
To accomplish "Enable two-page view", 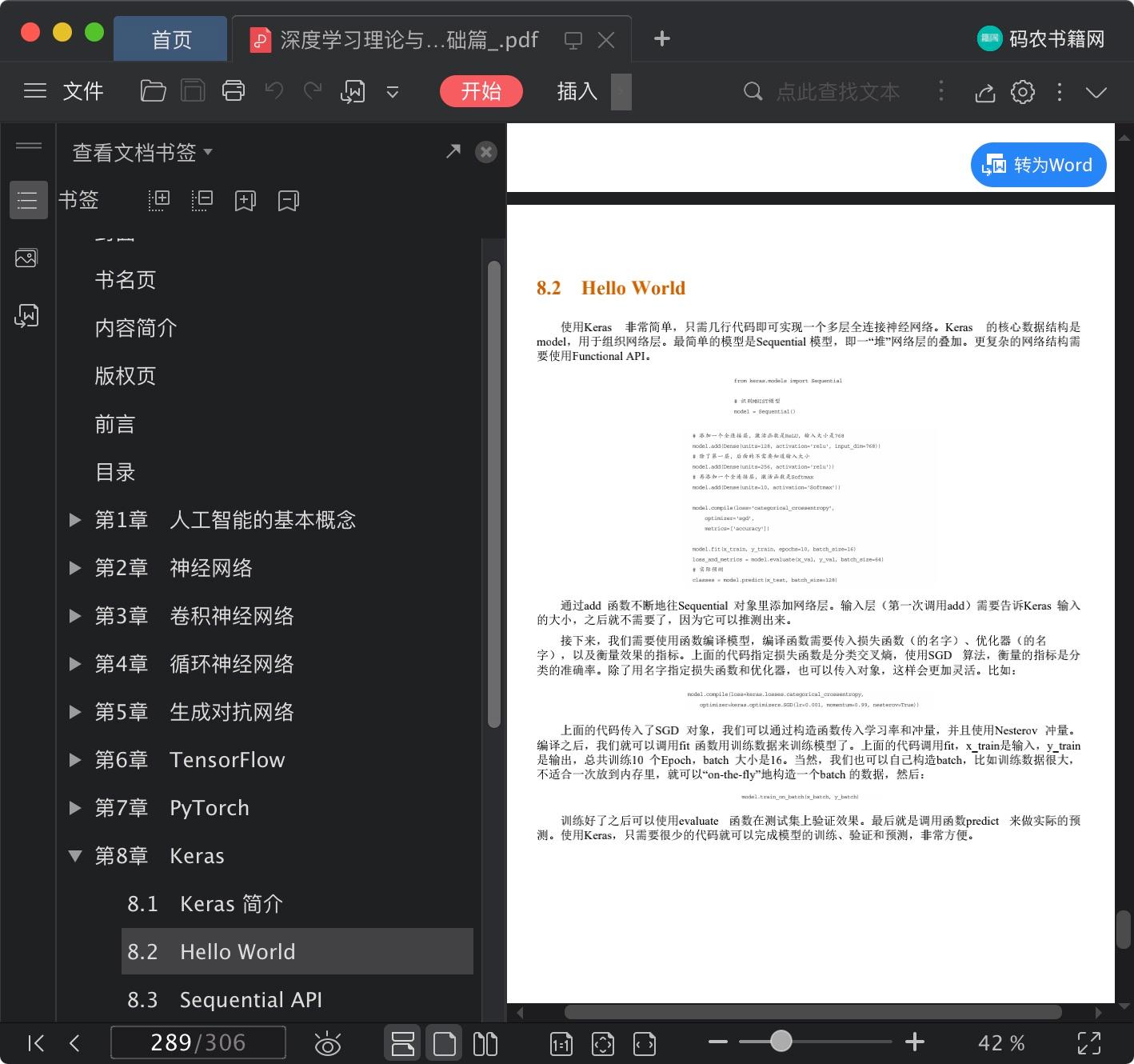I will coord(485,1043).
